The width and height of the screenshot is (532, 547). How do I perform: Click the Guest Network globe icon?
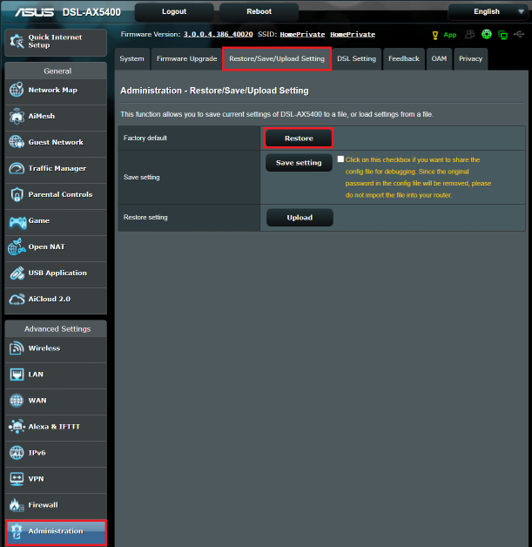coord(16,142)
